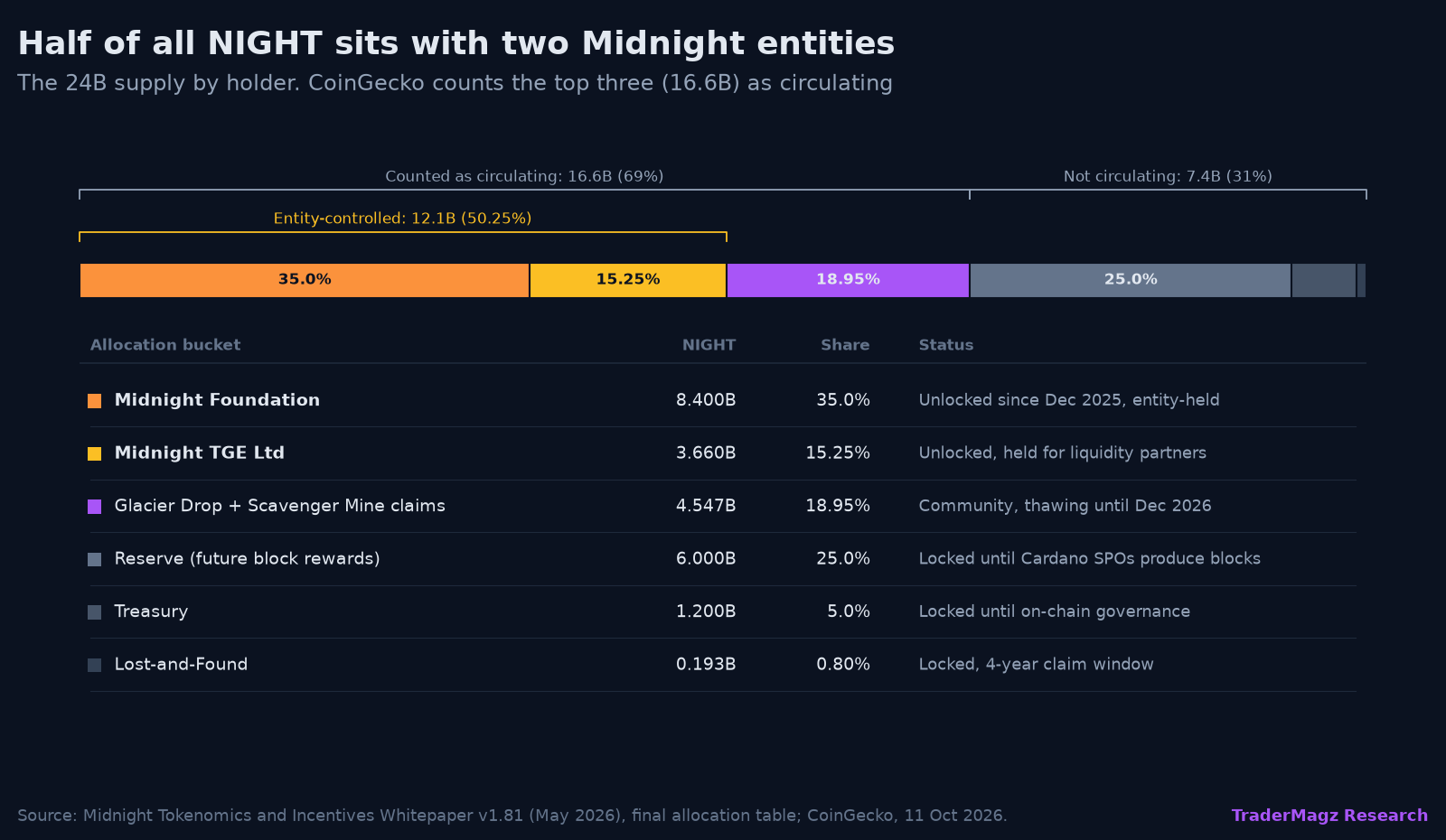Image resolution: width=1446 pixels, height=840 pixels.
Task: Click the 'Allocation bucket' column header
Action: point(165,345)
